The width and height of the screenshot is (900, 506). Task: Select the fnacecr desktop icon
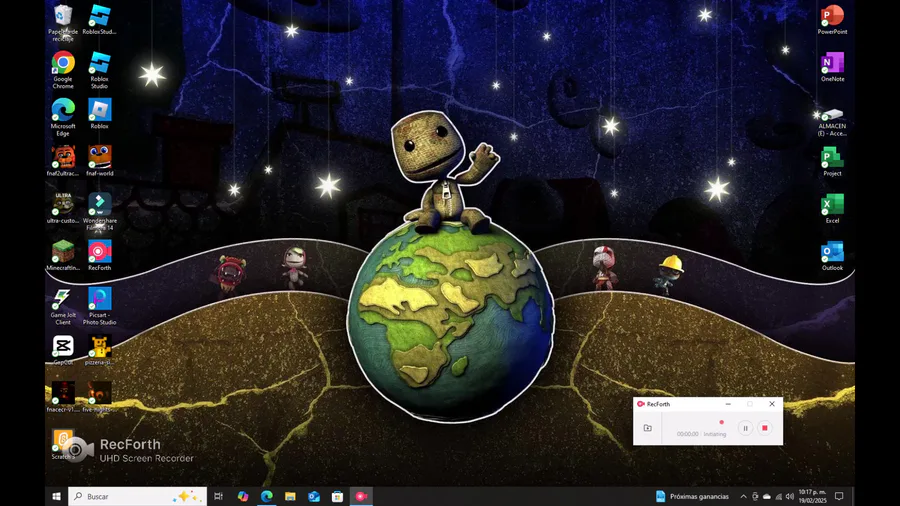tap(63, 397)
